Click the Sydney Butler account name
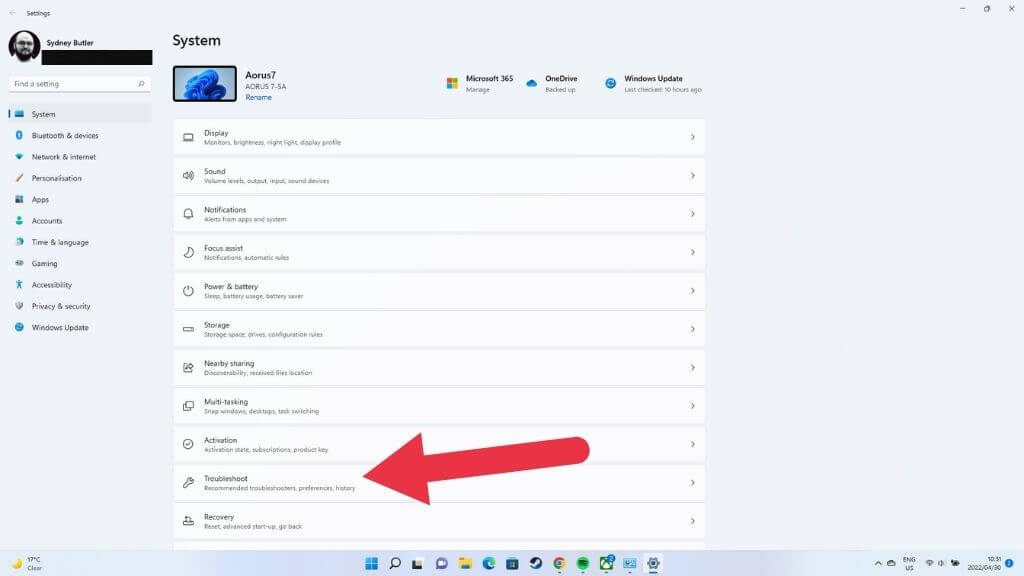 [70, 43]
